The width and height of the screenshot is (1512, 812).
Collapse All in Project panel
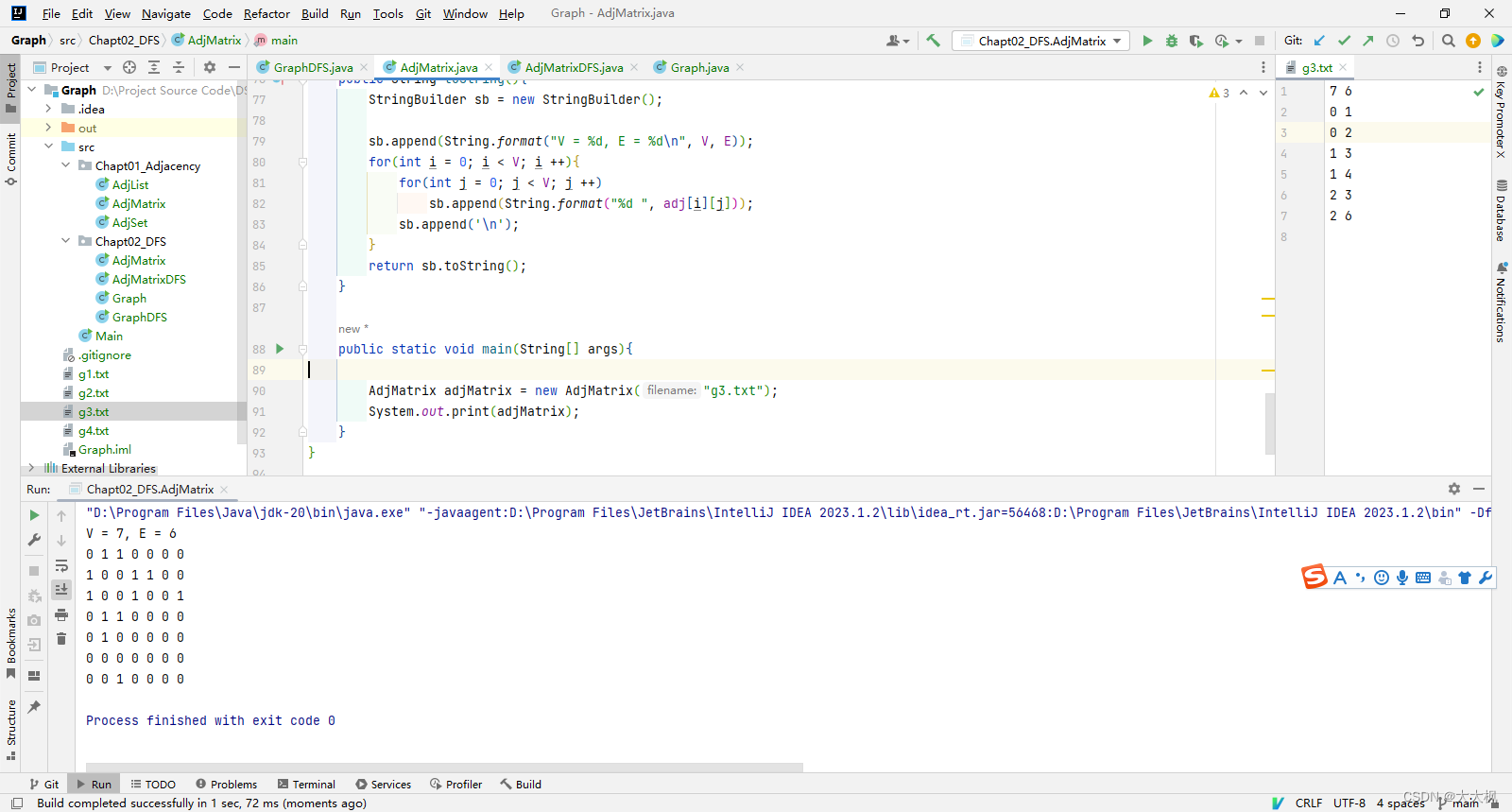click(x=179, y=67)
